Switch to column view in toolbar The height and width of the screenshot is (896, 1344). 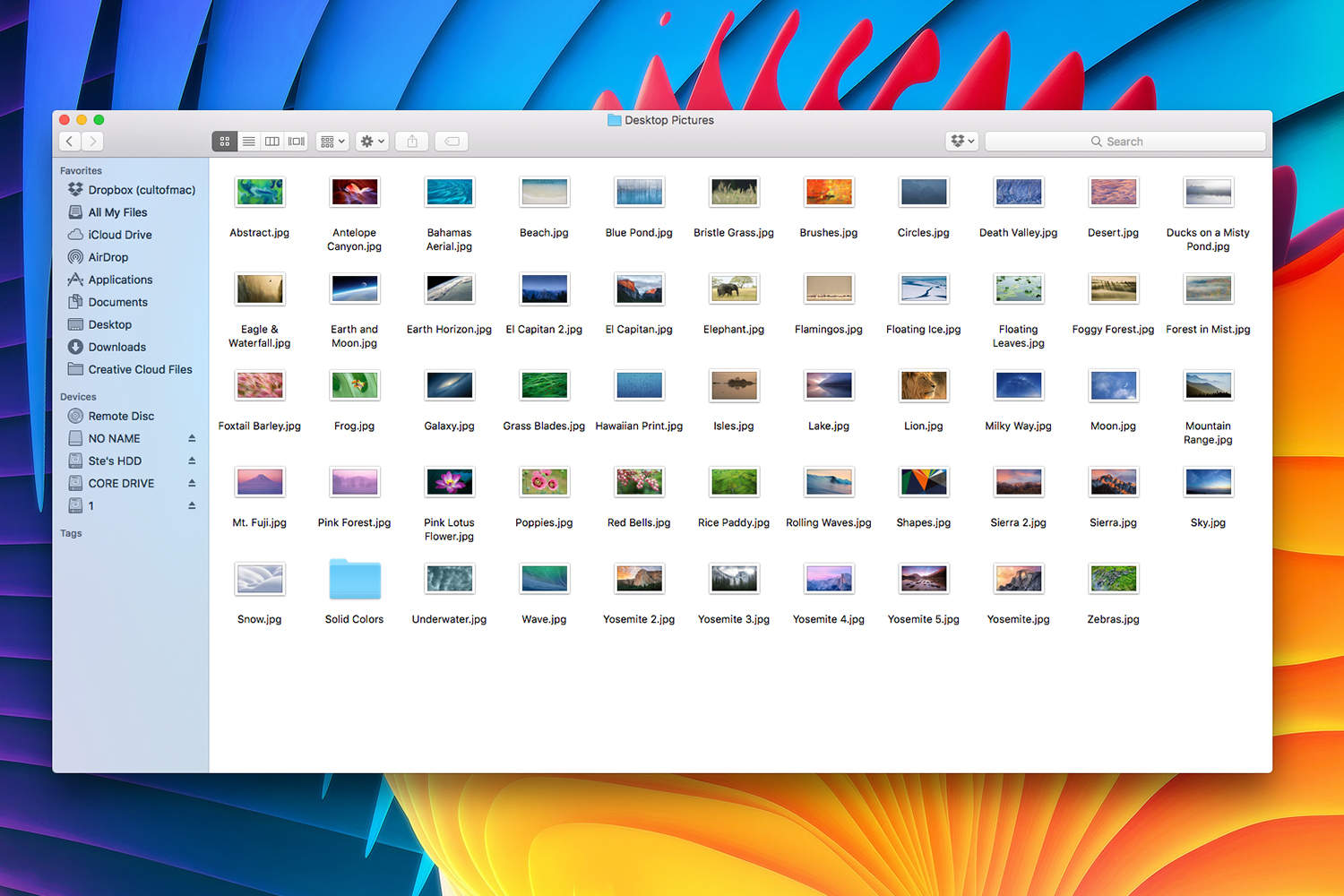pyautogui.click(x=272, y=142)
